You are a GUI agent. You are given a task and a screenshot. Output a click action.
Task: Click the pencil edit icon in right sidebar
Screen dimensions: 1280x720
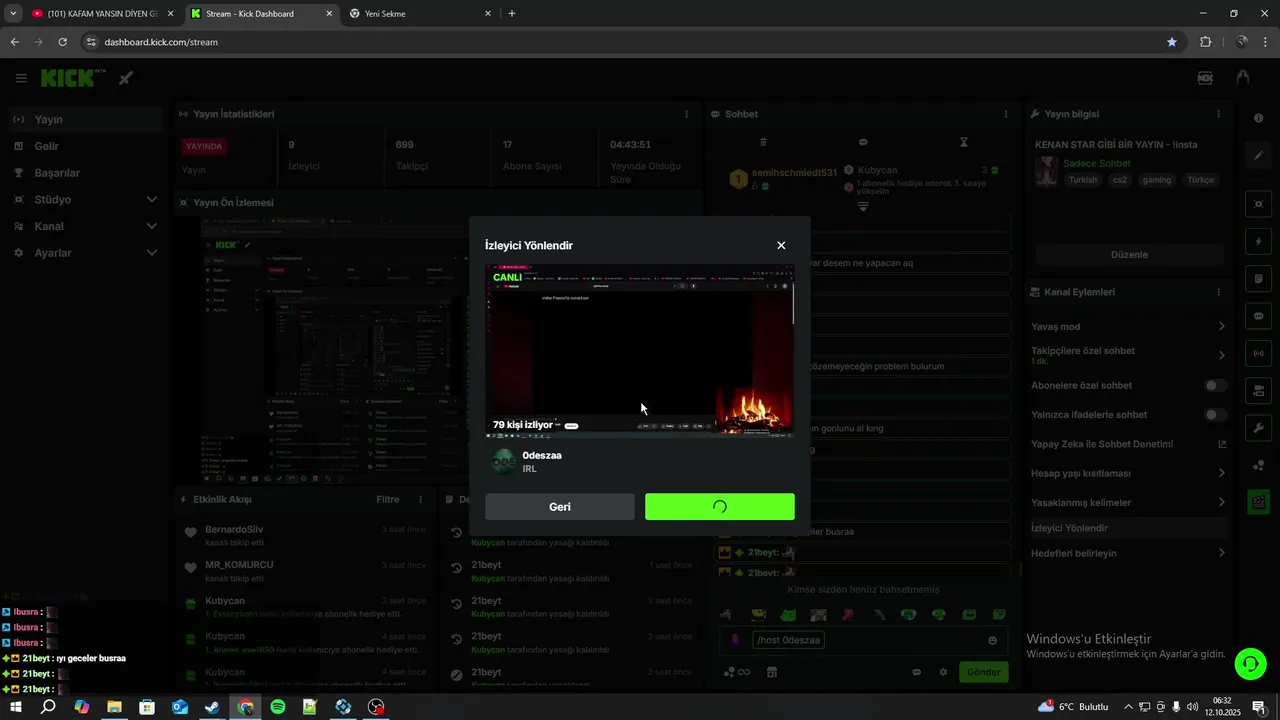[1258, 156]
